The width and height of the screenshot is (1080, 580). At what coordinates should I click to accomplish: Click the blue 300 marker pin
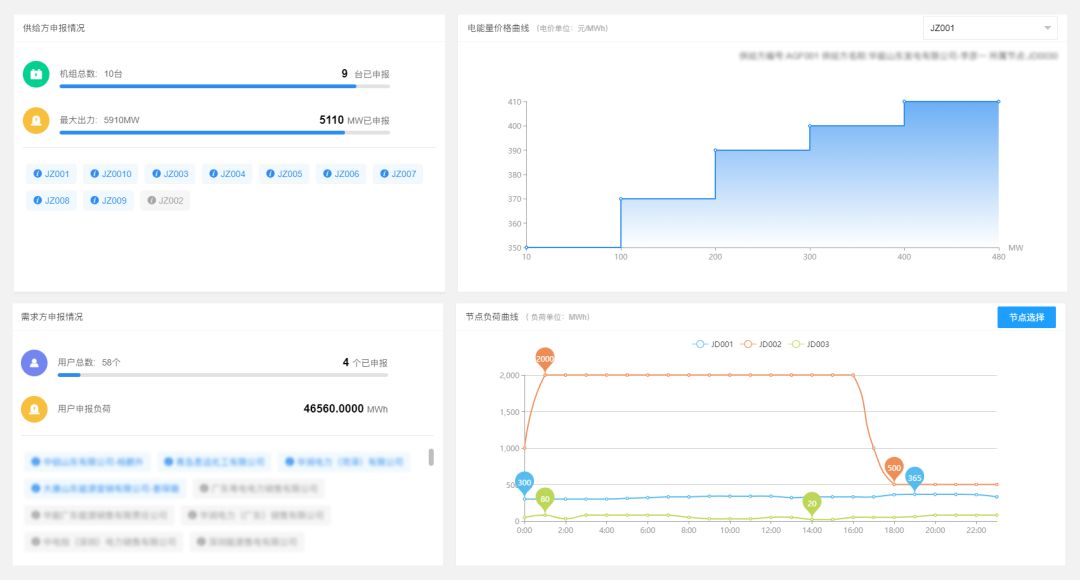tap(524, 482)
